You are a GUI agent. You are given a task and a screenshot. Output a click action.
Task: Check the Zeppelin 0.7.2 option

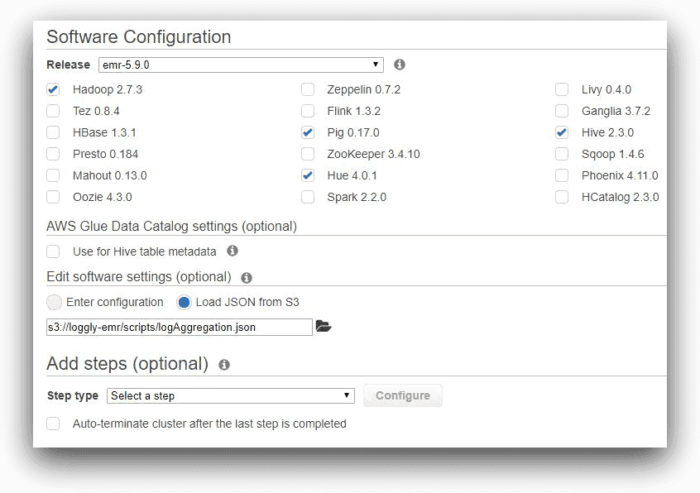[308, 89]
